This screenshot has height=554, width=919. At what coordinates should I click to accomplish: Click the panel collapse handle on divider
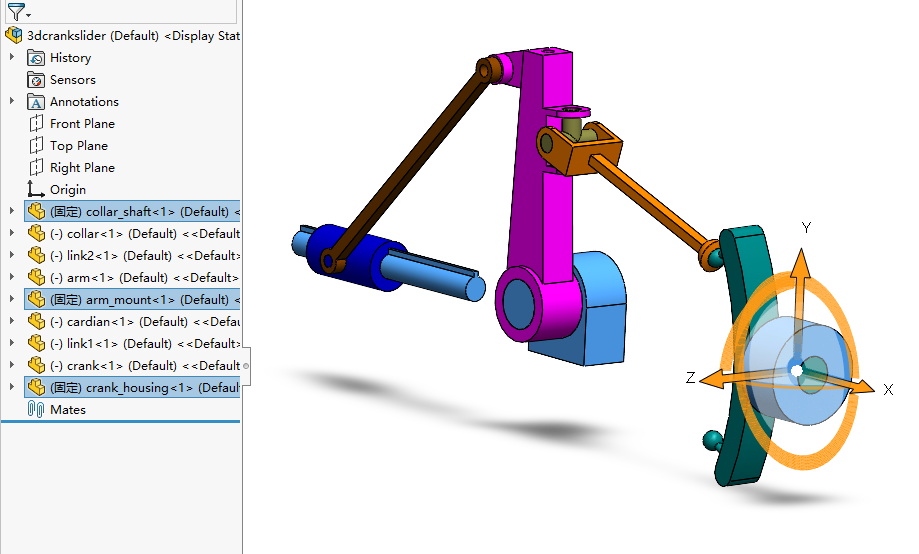coord(246,365)
